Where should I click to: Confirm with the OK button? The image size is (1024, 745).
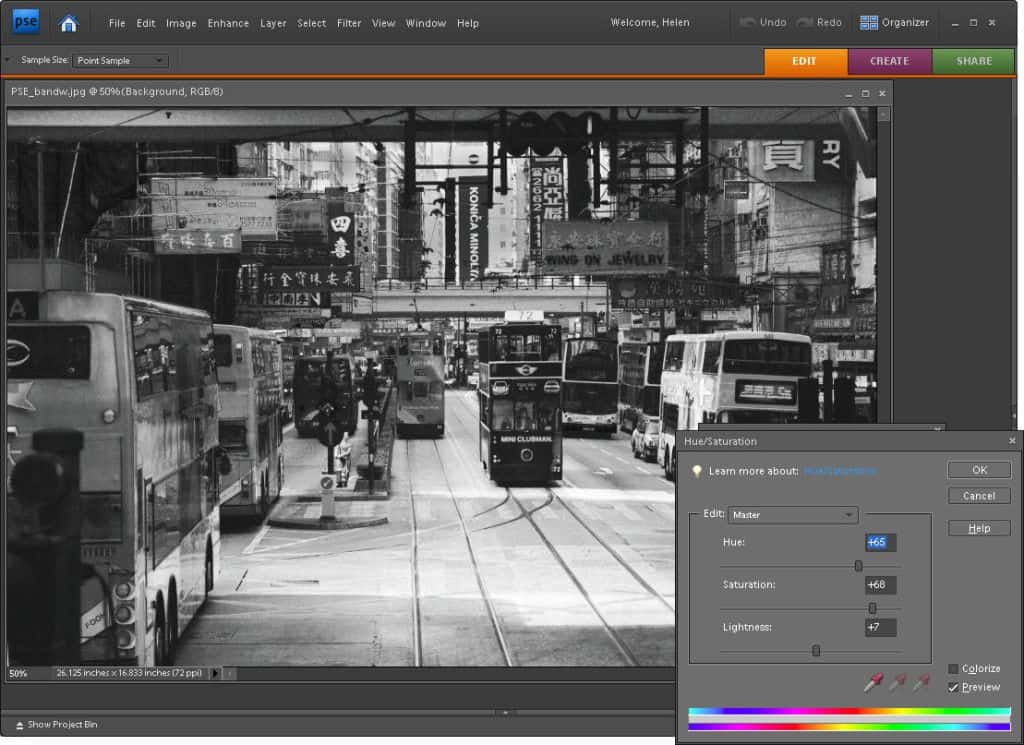pyautogui.click(x=979, y=469)
